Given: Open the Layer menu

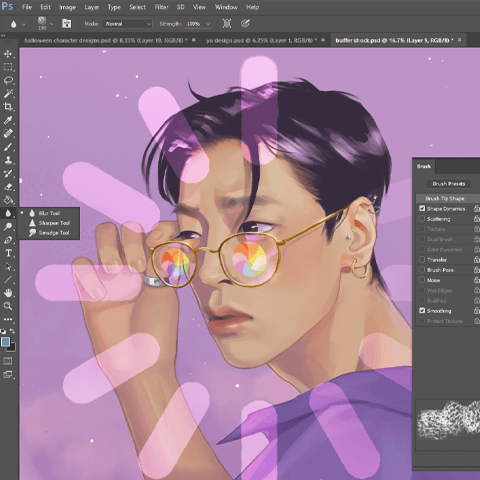Looking at the screenshot, I should click(x=91, y=7).
